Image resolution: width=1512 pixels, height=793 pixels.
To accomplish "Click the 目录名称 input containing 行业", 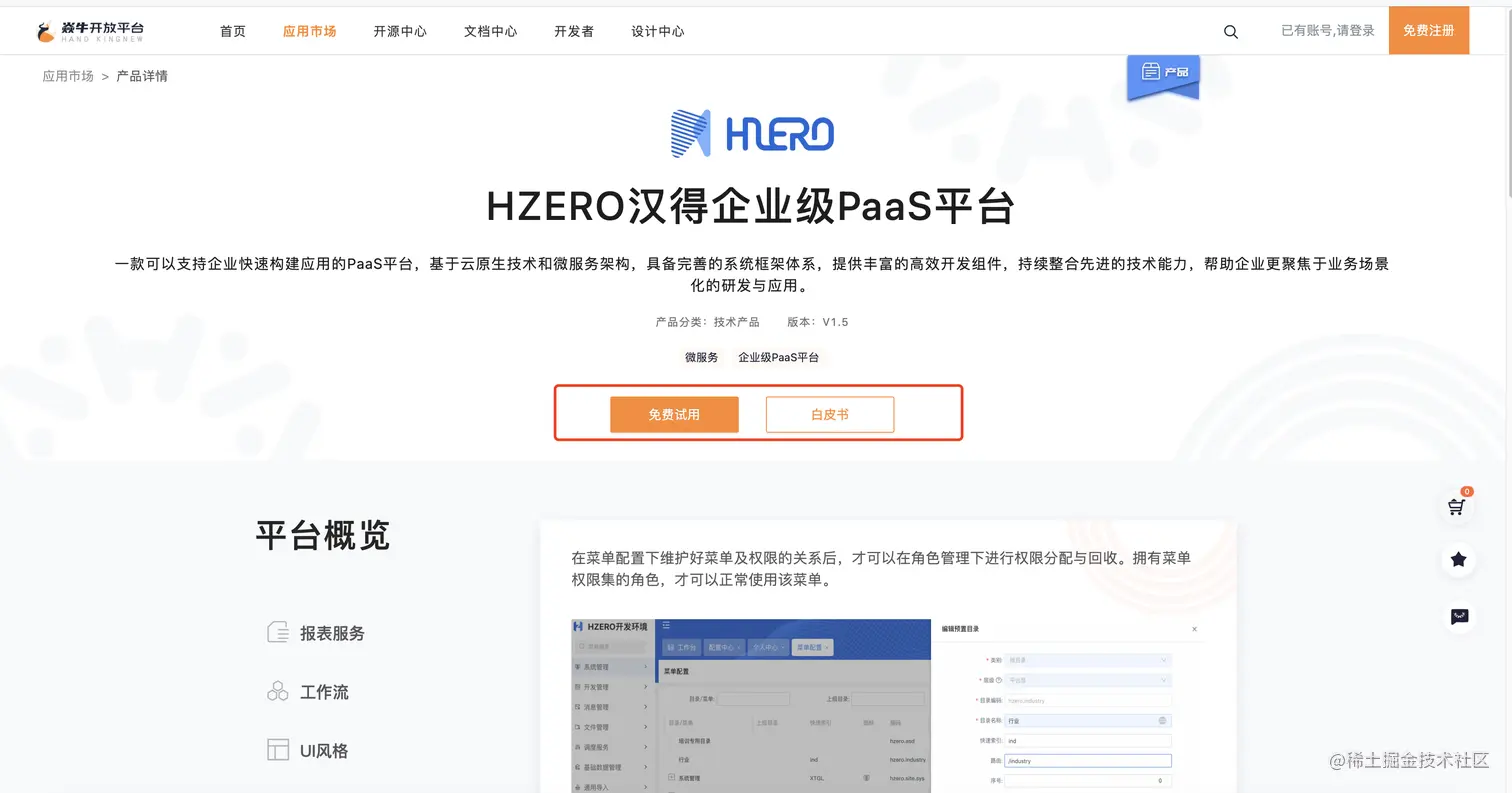I will (1088, 720).
